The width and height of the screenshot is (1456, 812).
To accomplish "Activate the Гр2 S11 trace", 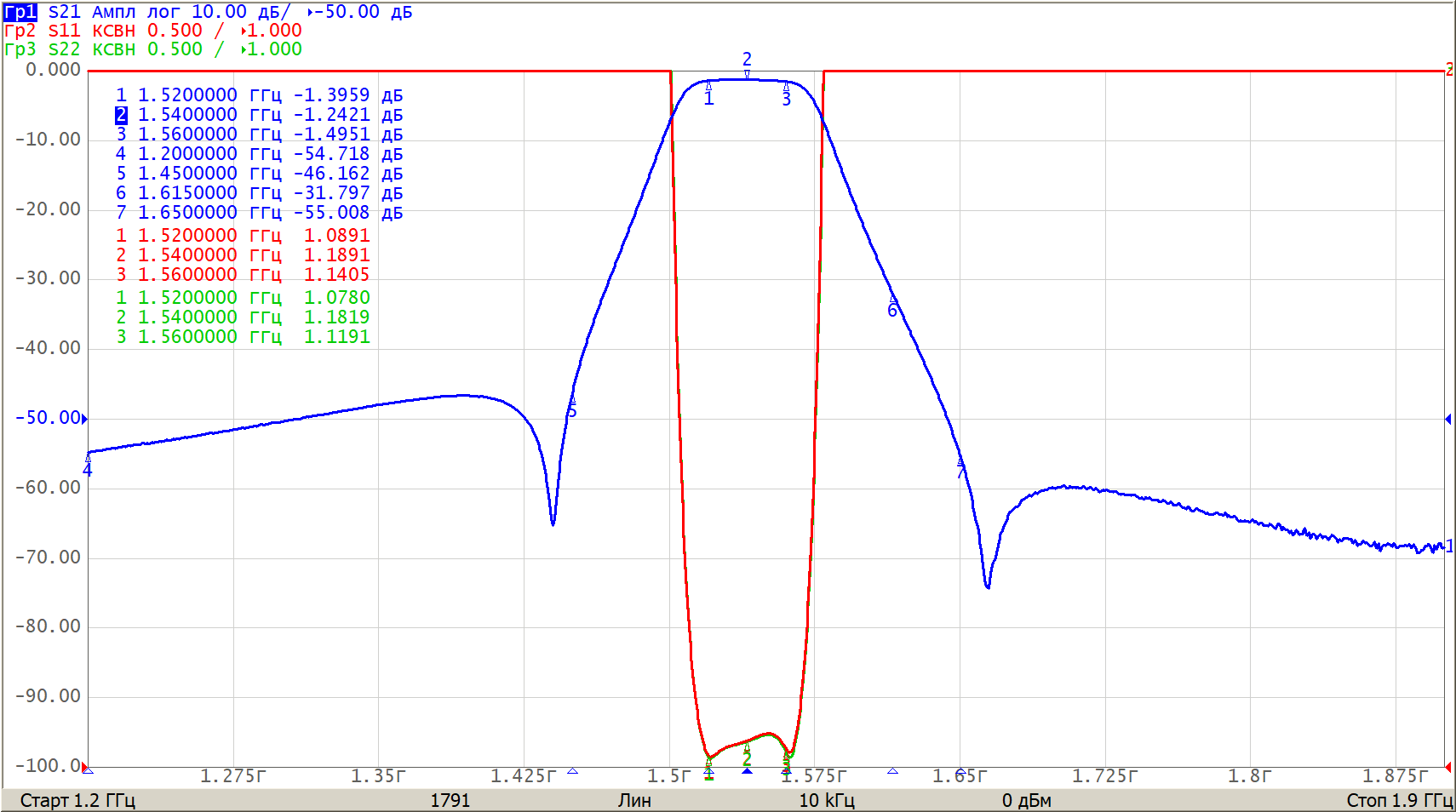I will [20, 31].
